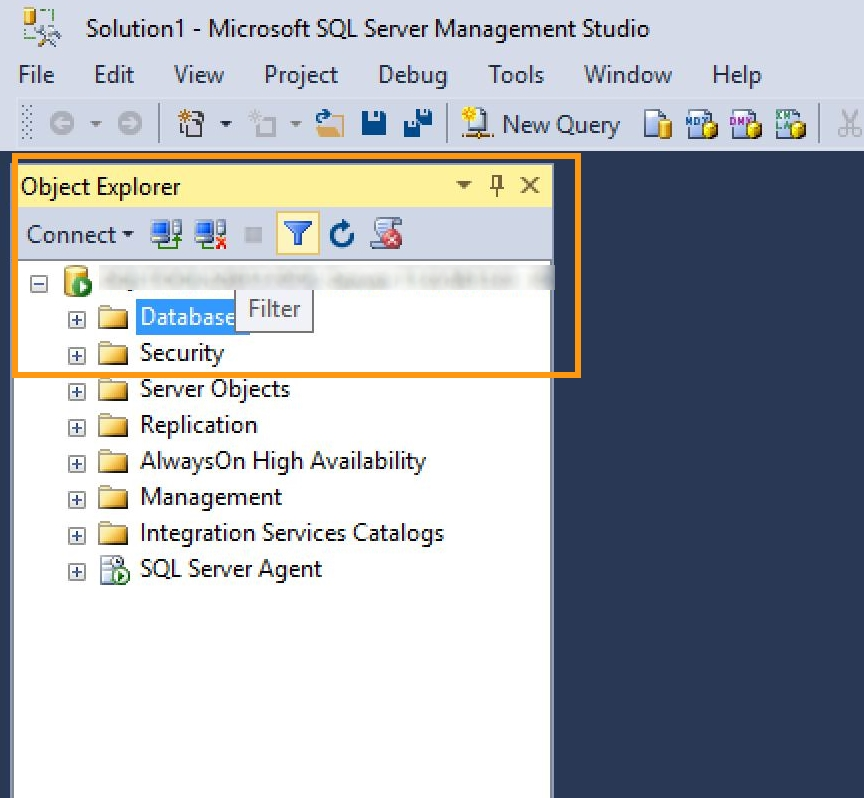Image resolution: width=864 pixels, height=798 pixels.
Task: Open the File menu
Action: tap(36, 74)
